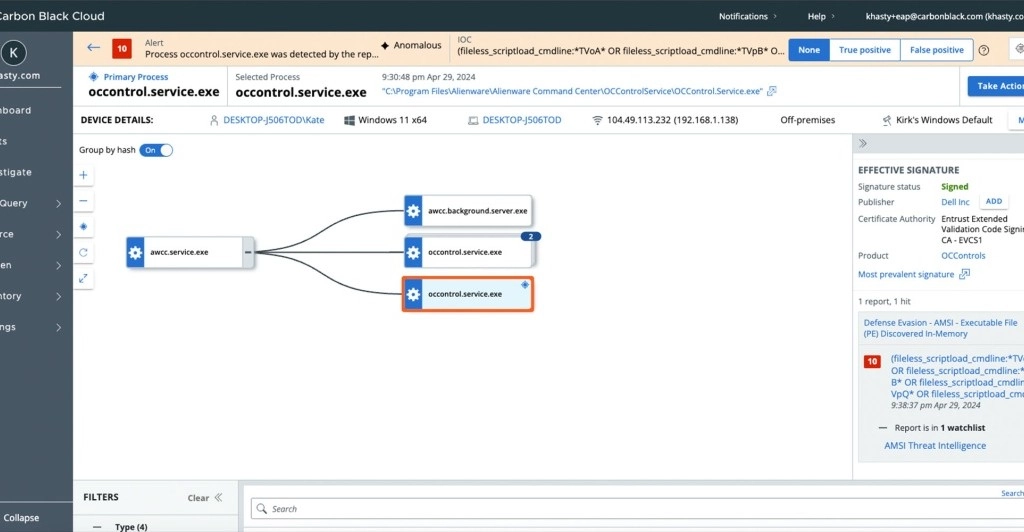1024x532 pixels.
Task: Collapse the right details panel with double chevron
Action: tap(863, 144)
